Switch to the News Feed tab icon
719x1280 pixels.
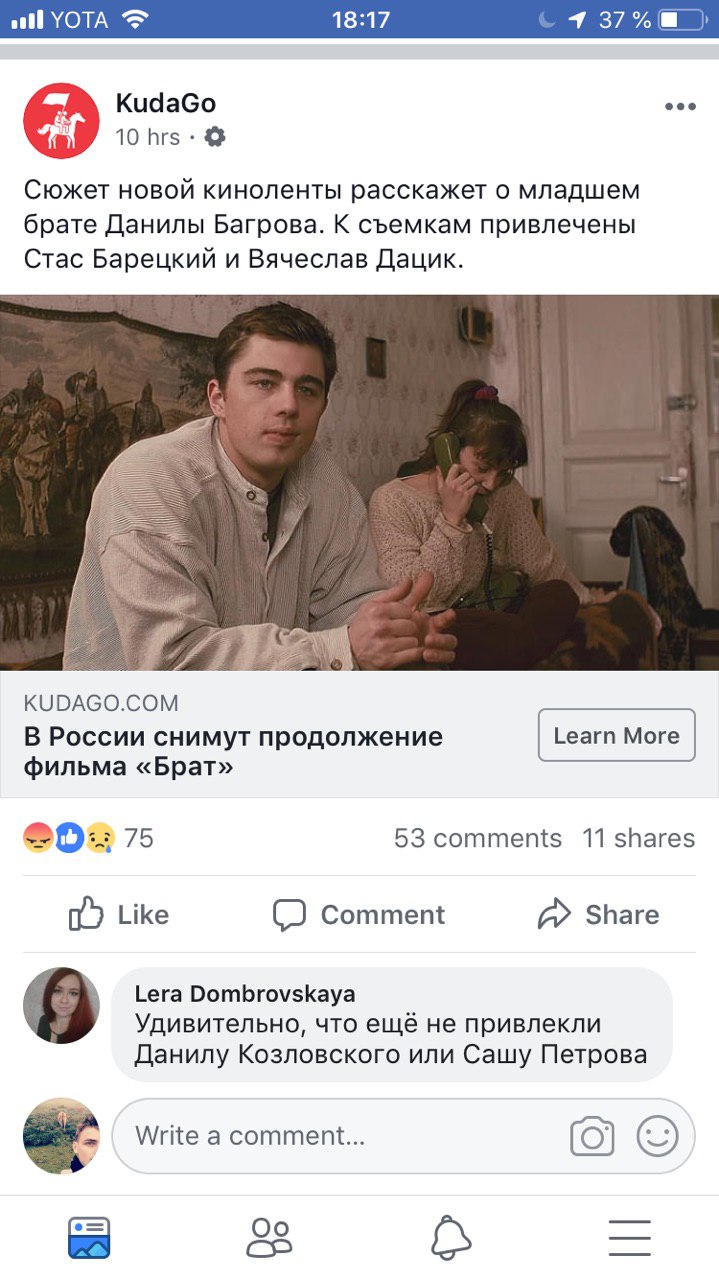click(89, 1238)
